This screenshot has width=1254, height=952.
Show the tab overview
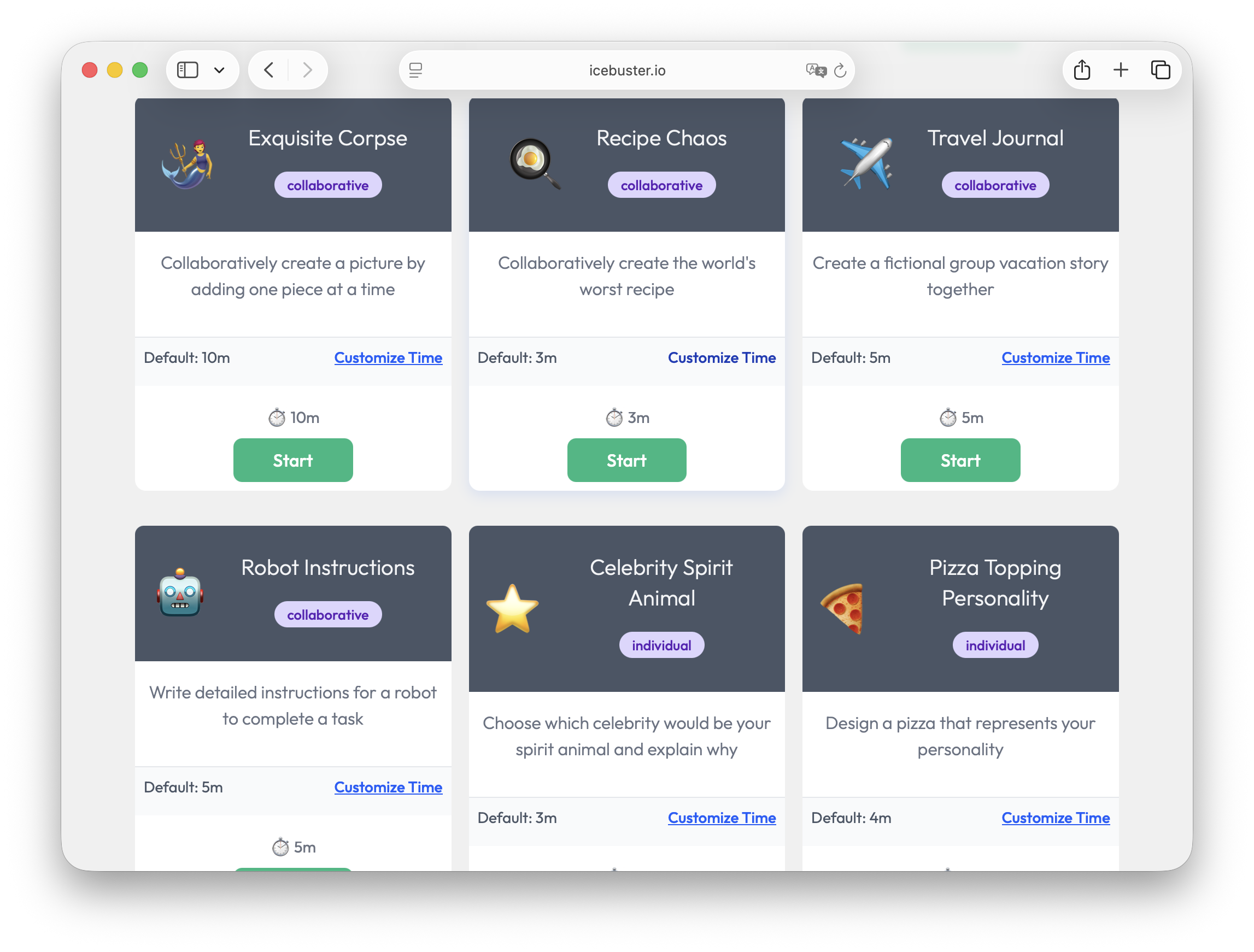[1161, 70]
